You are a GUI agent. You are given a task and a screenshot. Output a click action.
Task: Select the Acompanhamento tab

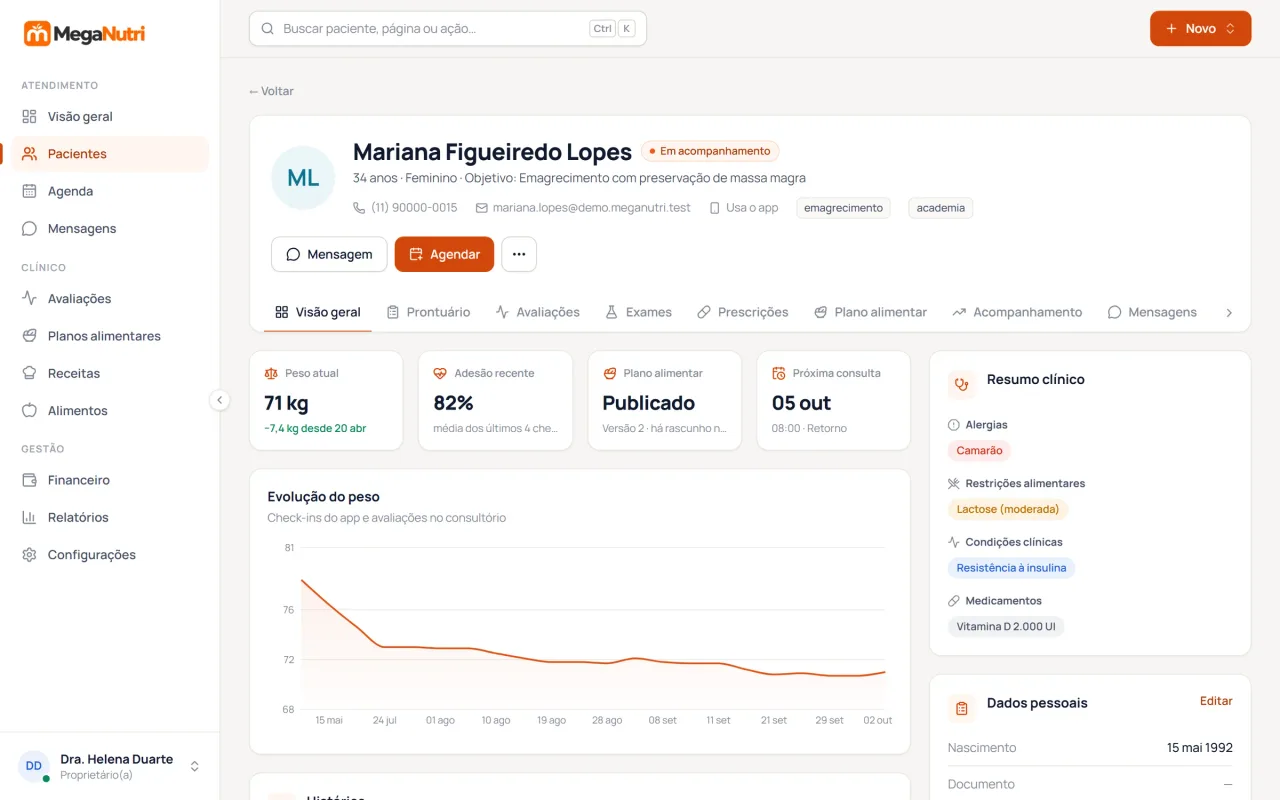tap(1018, 313)
